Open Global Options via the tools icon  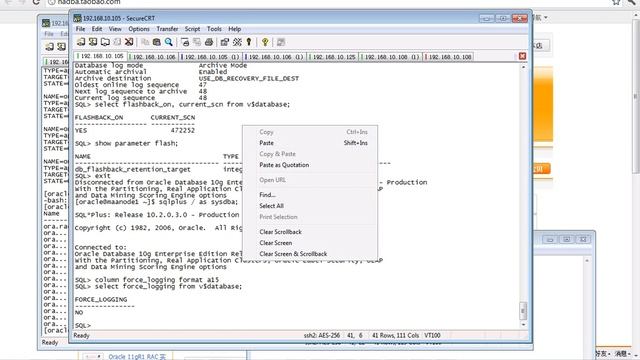237,42
